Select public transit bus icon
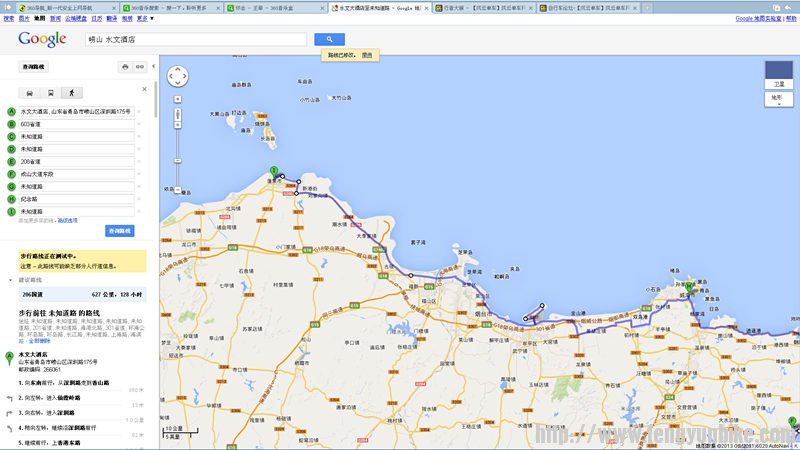Screen dimensions: 800x450 51,91
